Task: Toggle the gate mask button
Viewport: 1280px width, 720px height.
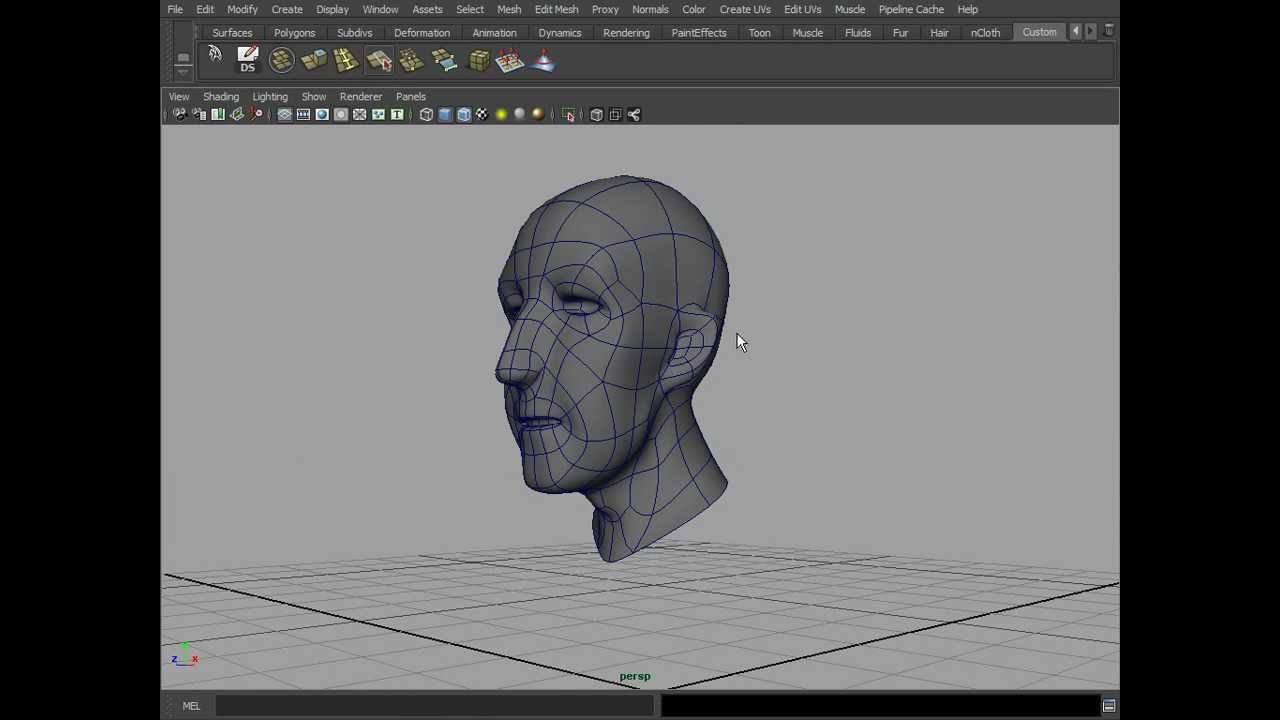Action: pos(341,115)
